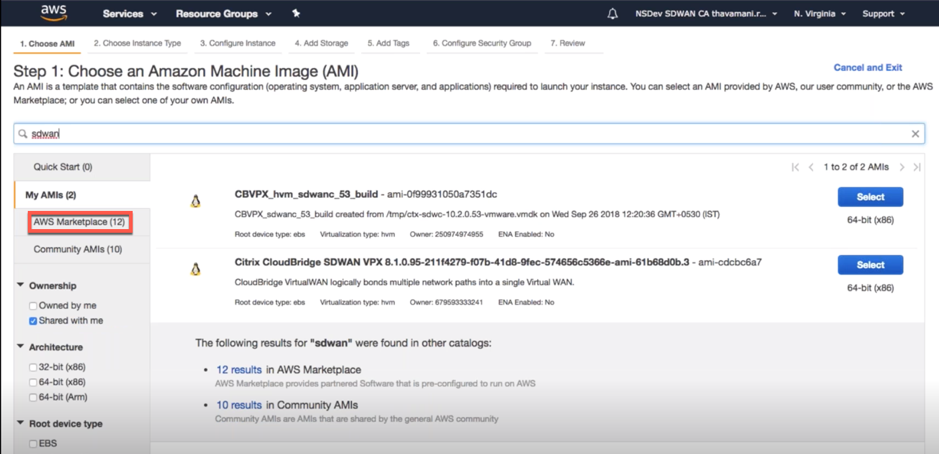Viewport: 939px width, 454px height.
Task: Switch to AWS Marketplace (12) tab
Action: point(79,222)
